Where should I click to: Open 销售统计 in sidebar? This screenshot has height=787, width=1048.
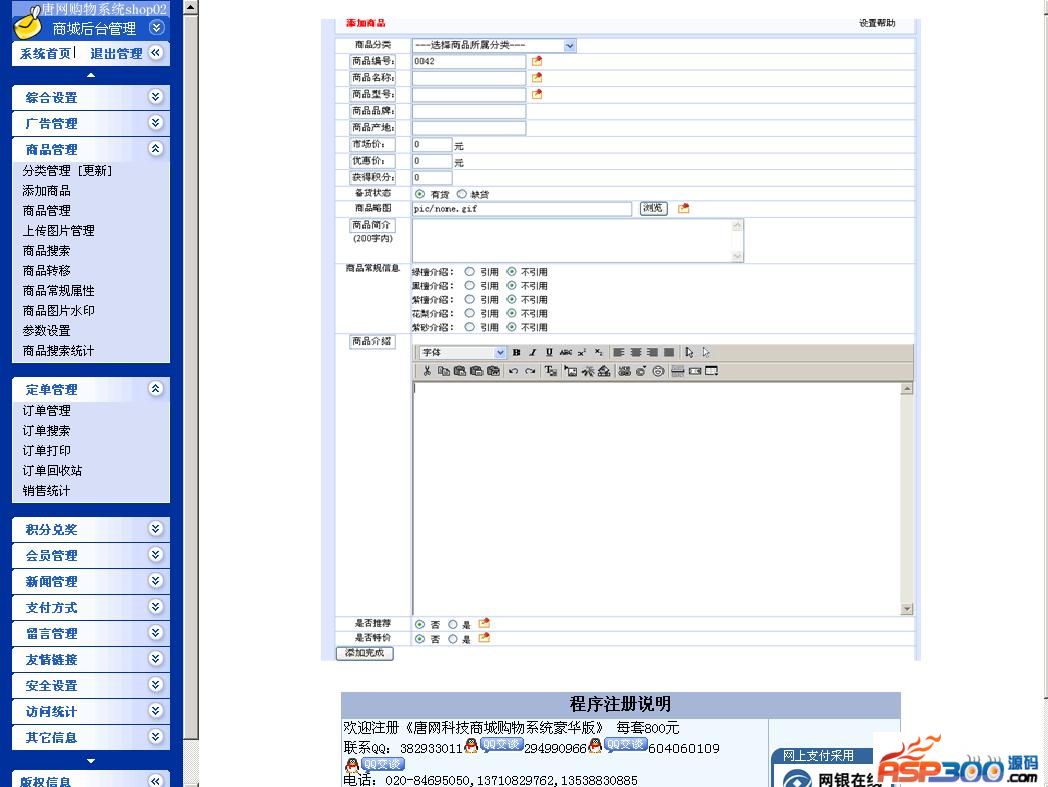(x=46, y=491)
